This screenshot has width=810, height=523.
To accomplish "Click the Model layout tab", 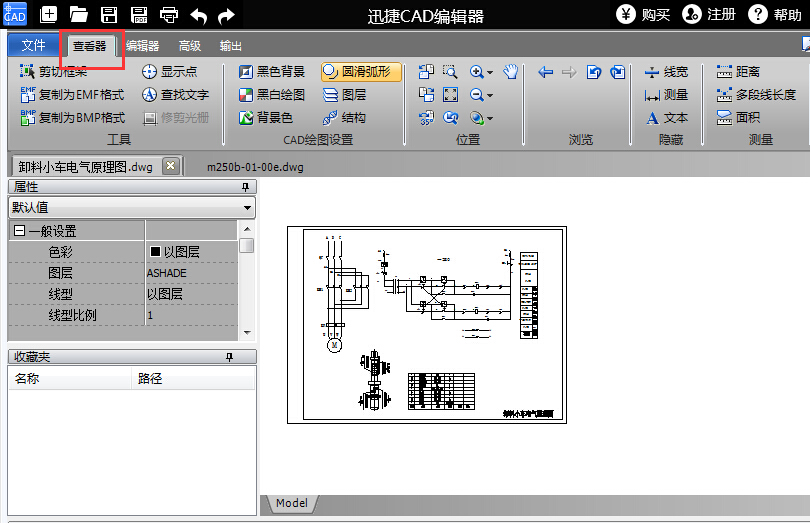I will pos(291,503).
